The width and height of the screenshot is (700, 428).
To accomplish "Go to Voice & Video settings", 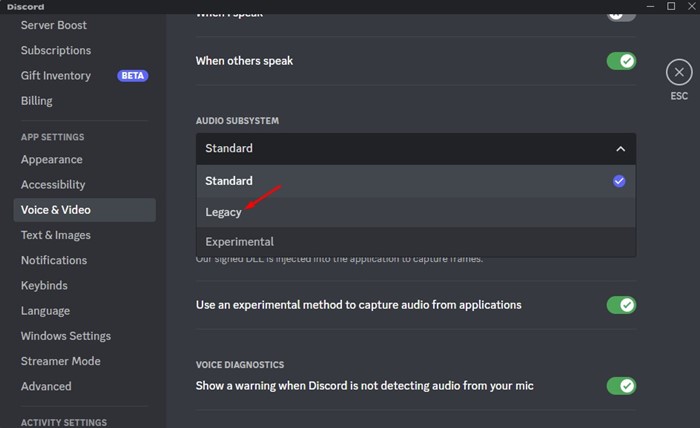I will [56, 210].
